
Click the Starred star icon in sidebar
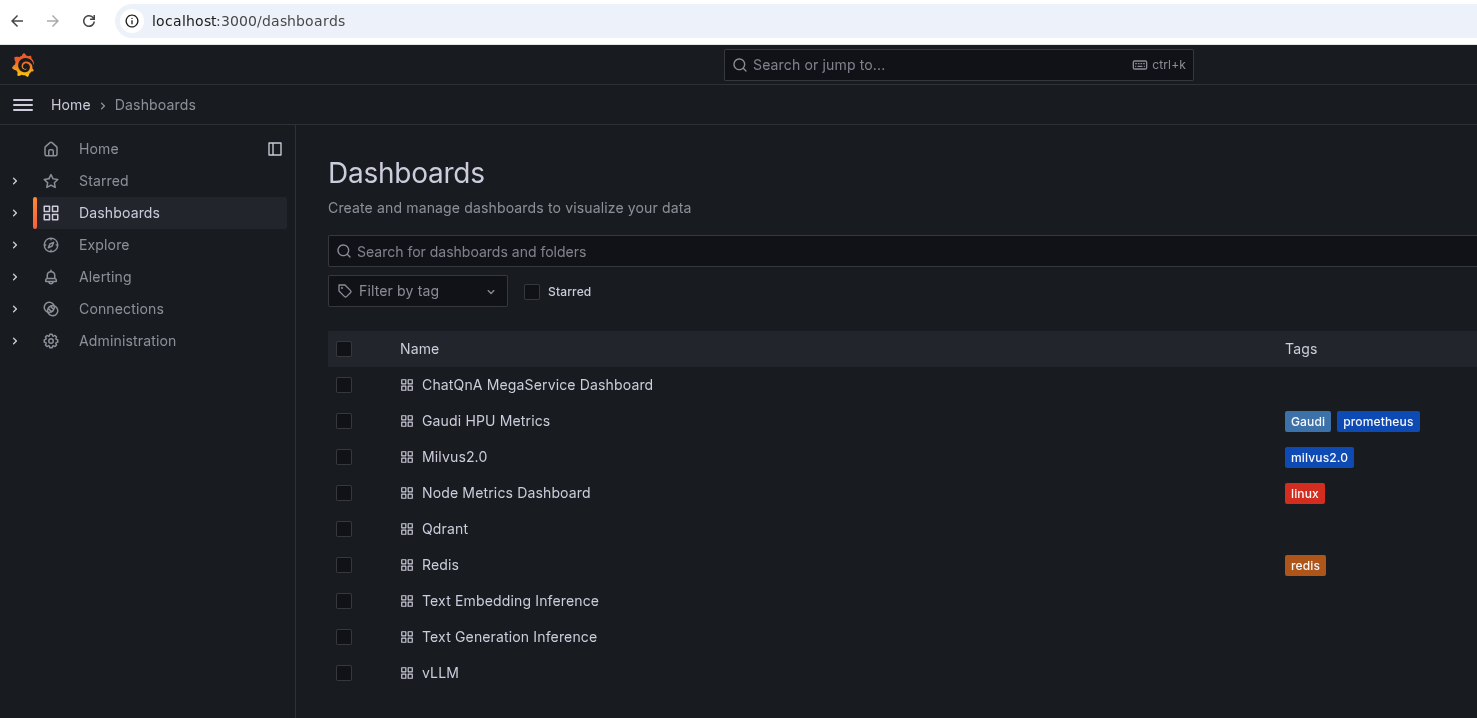click(x=51, y=181)
